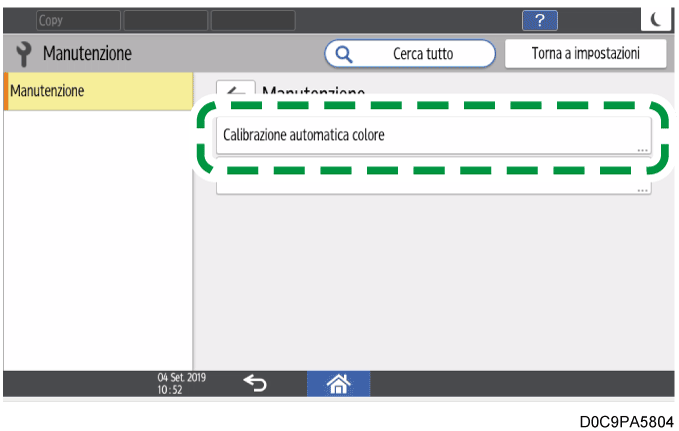
Task: Tap the back arrow beside Manutenzione heading
Action: click(x=236, y=88)
